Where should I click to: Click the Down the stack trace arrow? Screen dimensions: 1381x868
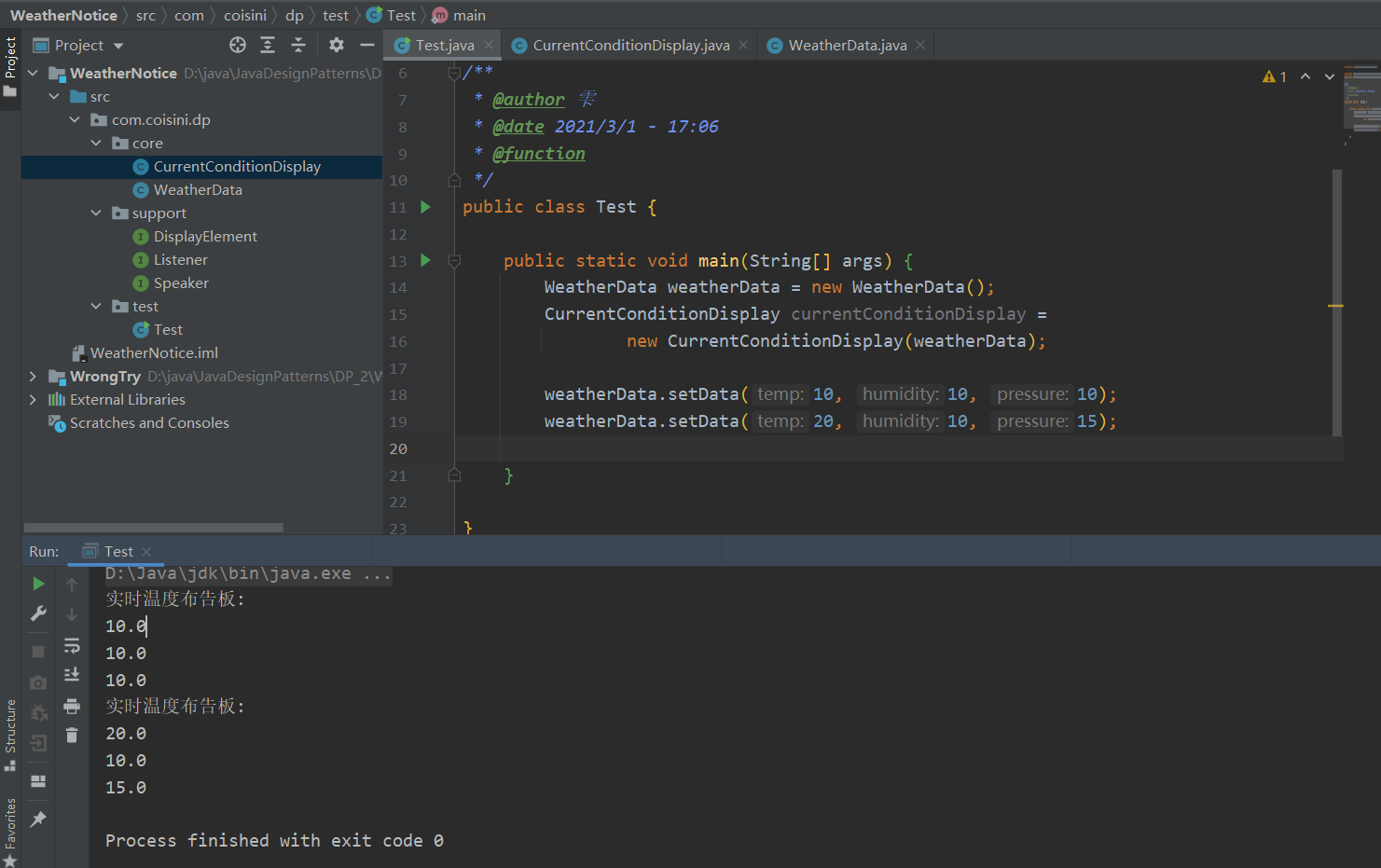72,613
